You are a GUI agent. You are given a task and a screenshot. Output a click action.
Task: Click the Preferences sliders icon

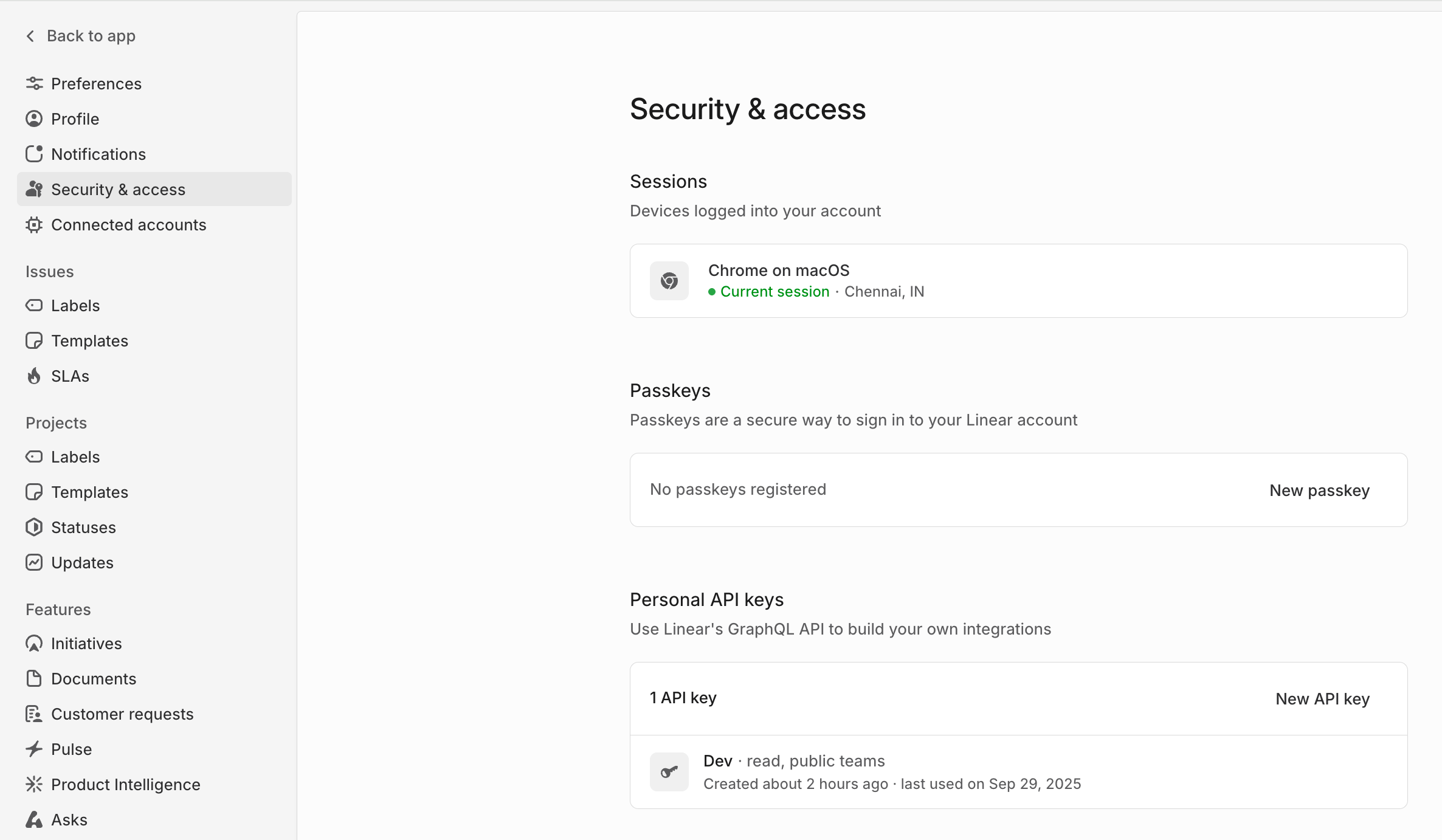34,84
